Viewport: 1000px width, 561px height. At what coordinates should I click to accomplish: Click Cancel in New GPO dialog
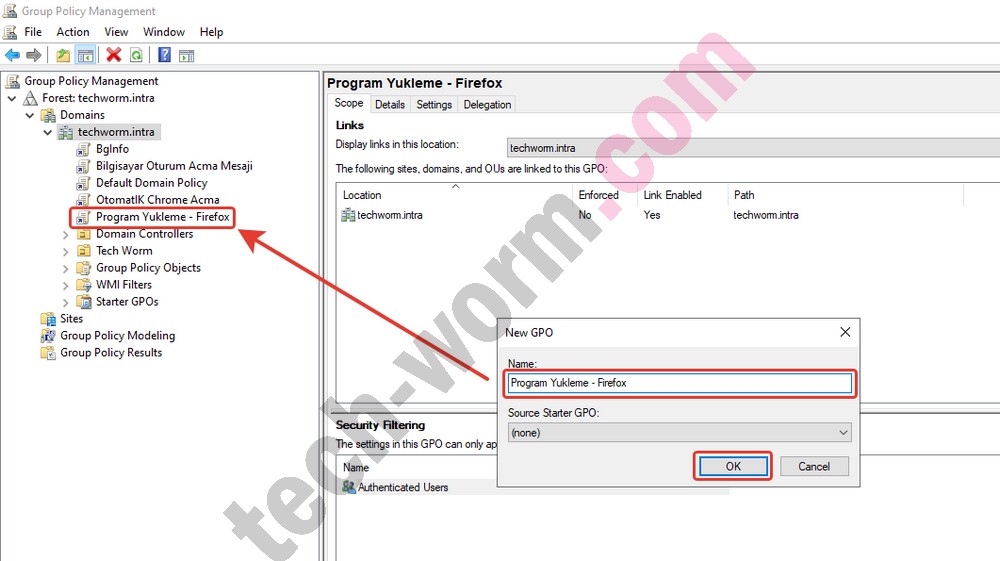pyautogui.click(x=813, y=466)
